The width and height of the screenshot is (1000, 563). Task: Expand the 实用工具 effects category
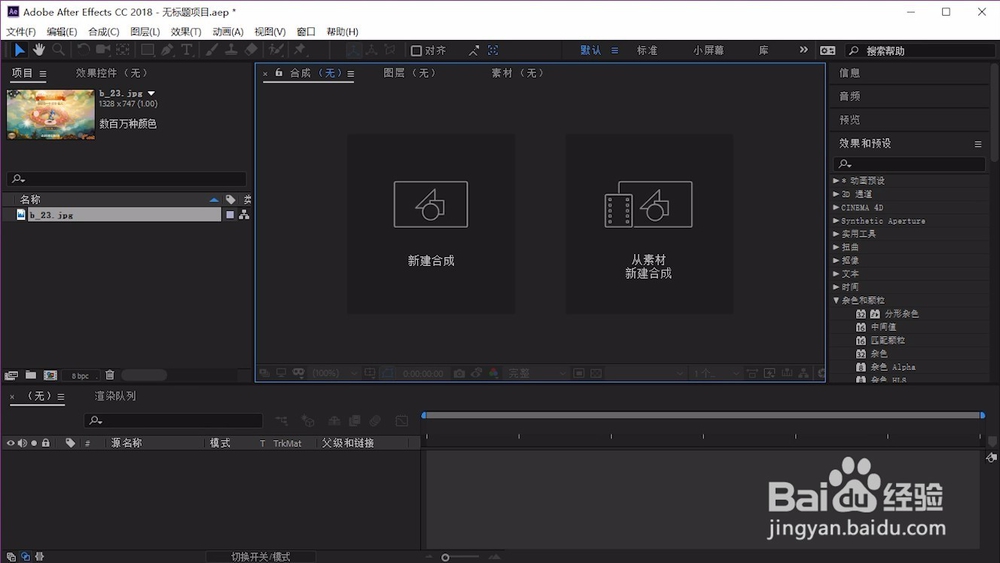click(x=836, y=233)
